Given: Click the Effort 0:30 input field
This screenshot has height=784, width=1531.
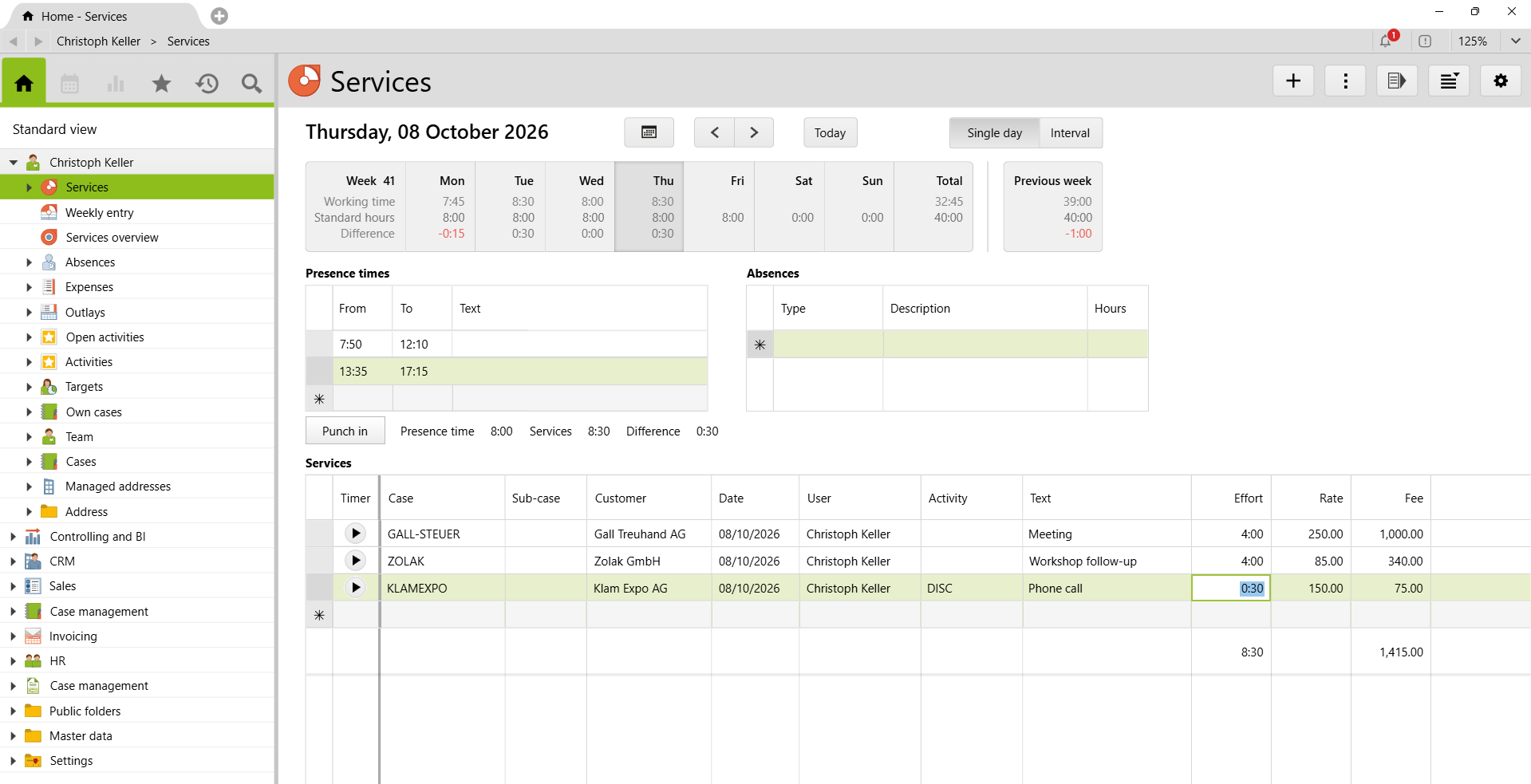Looking at the screenshot, I should [x=1231, y=588].
